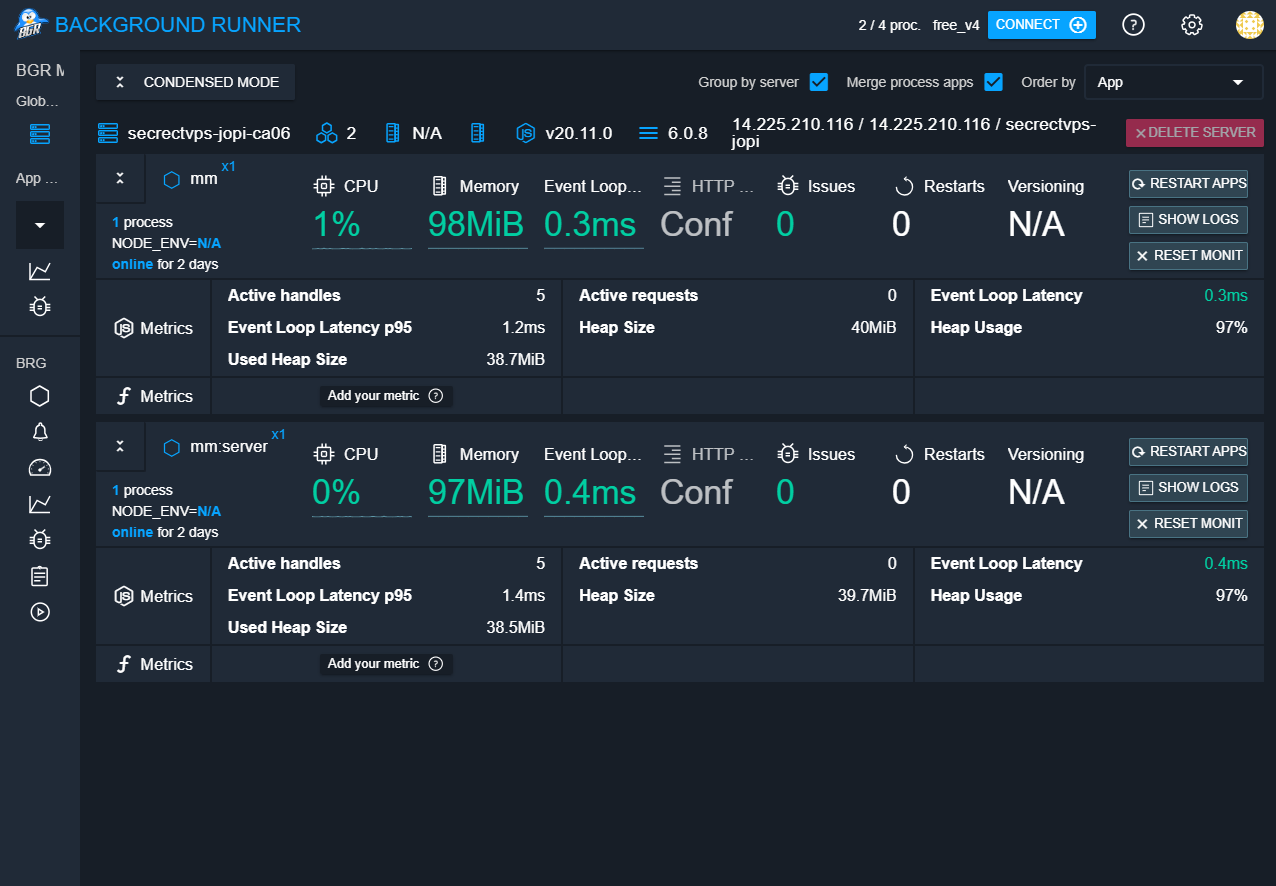Click the v20.11.0 Node version
The width and height of the screenshot is (1276, 886).
(x=579, y=132)
